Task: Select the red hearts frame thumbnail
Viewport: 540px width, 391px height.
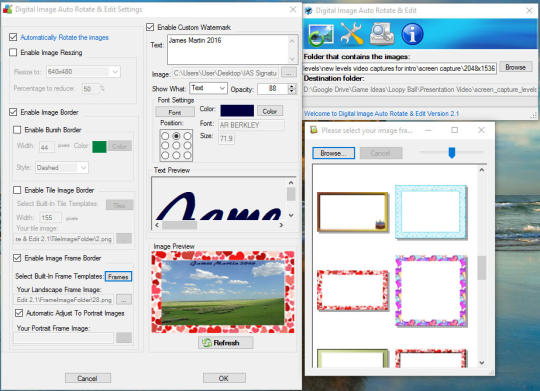Action: point(353,290)
